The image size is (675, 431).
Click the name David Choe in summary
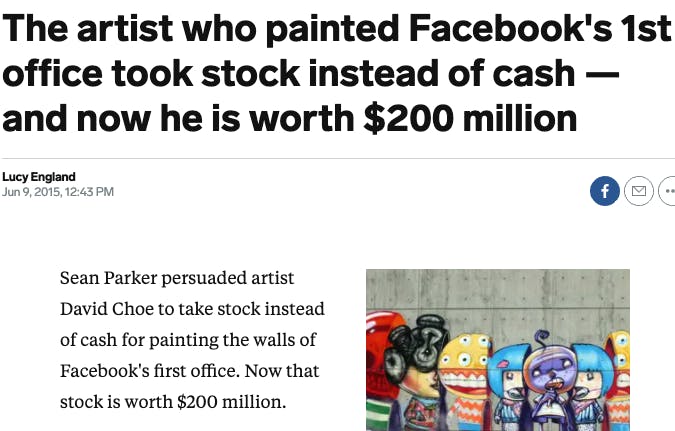[x=106, y=309]
